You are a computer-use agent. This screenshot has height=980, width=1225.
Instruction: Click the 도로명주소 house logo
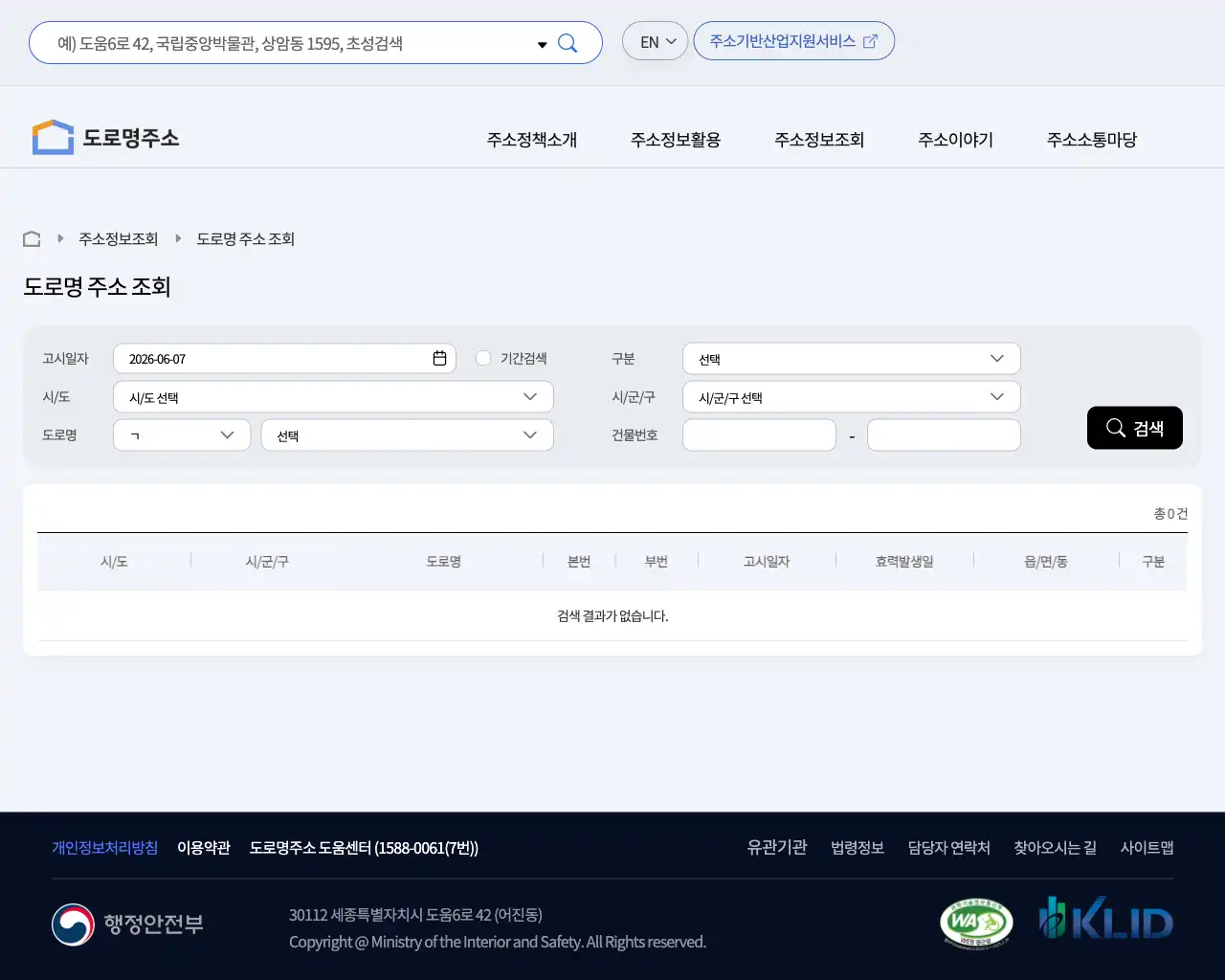[x=105, y=137]
